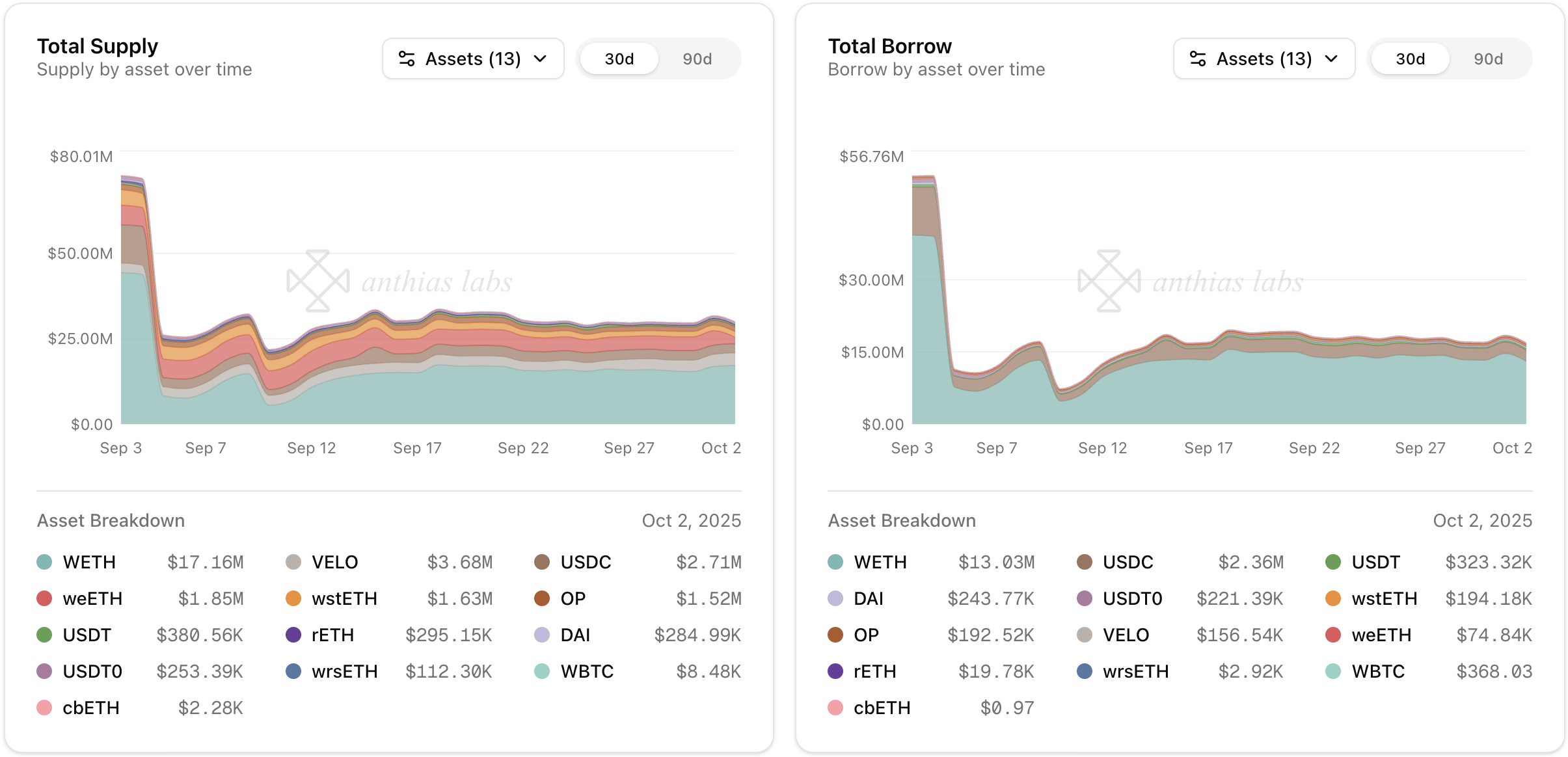Switch Total Borrow chart to 90d

tap(1488, 59)
